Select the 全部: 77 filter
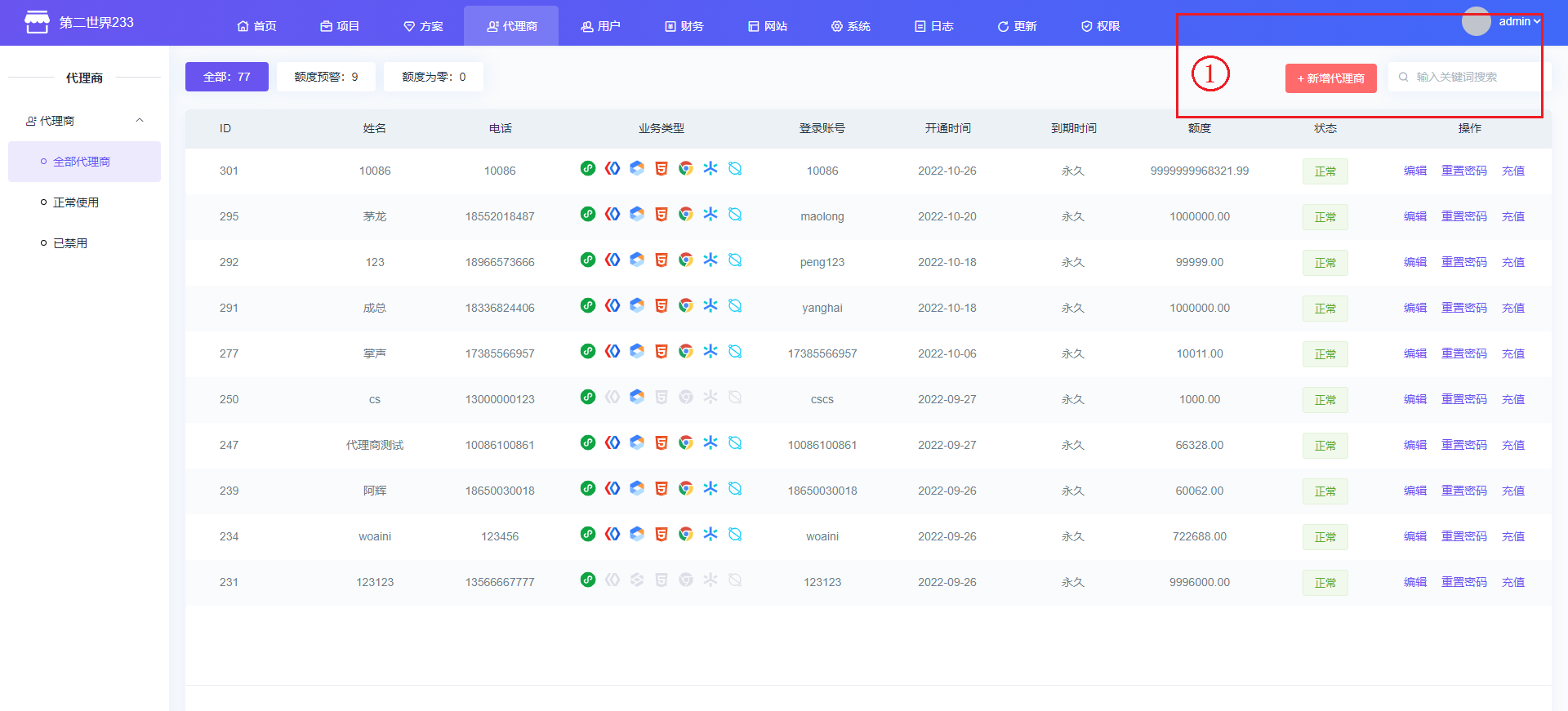1568x711 pixels. point(227,77)
